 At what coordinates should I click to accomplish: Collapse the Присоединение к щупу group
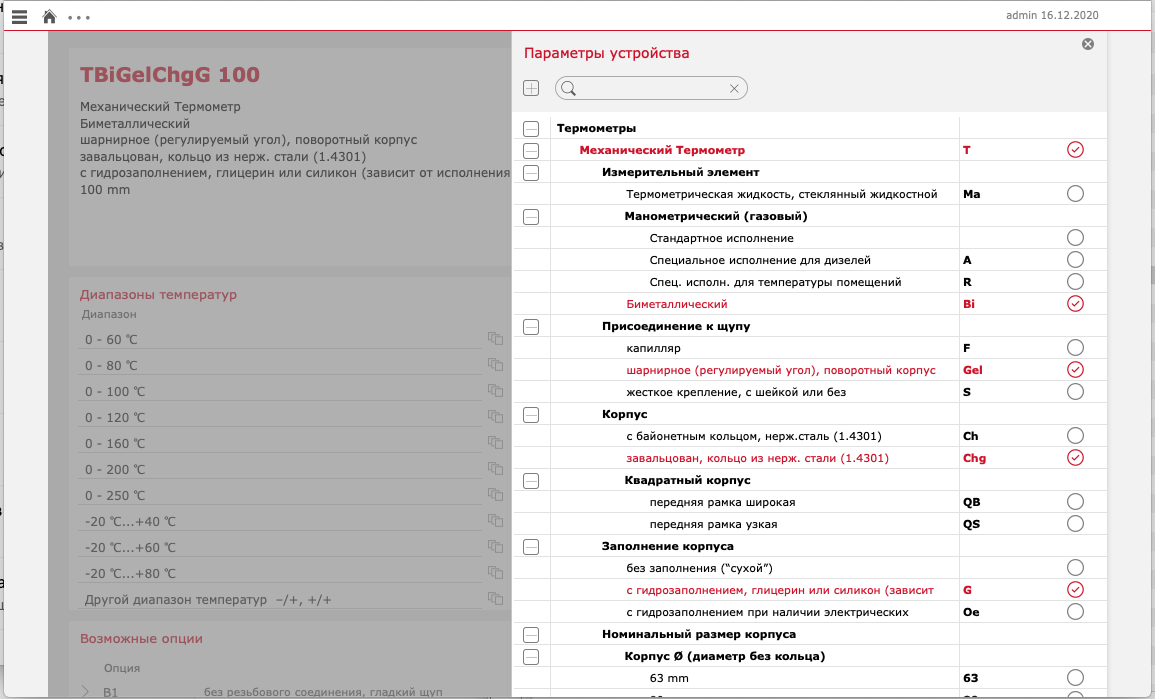pyautogui.click(x=531, y=327)
